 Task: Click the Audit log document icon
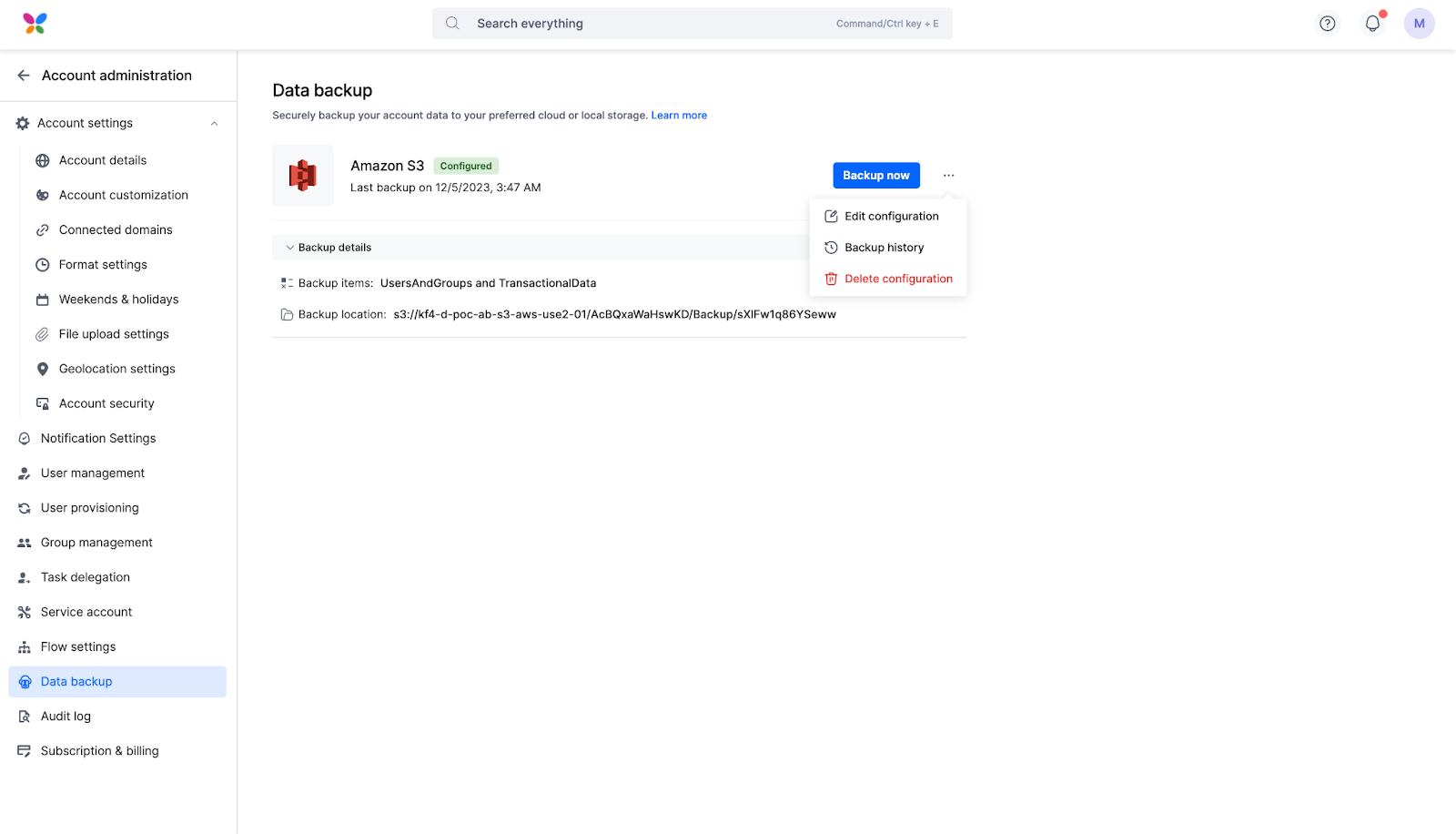25,717
